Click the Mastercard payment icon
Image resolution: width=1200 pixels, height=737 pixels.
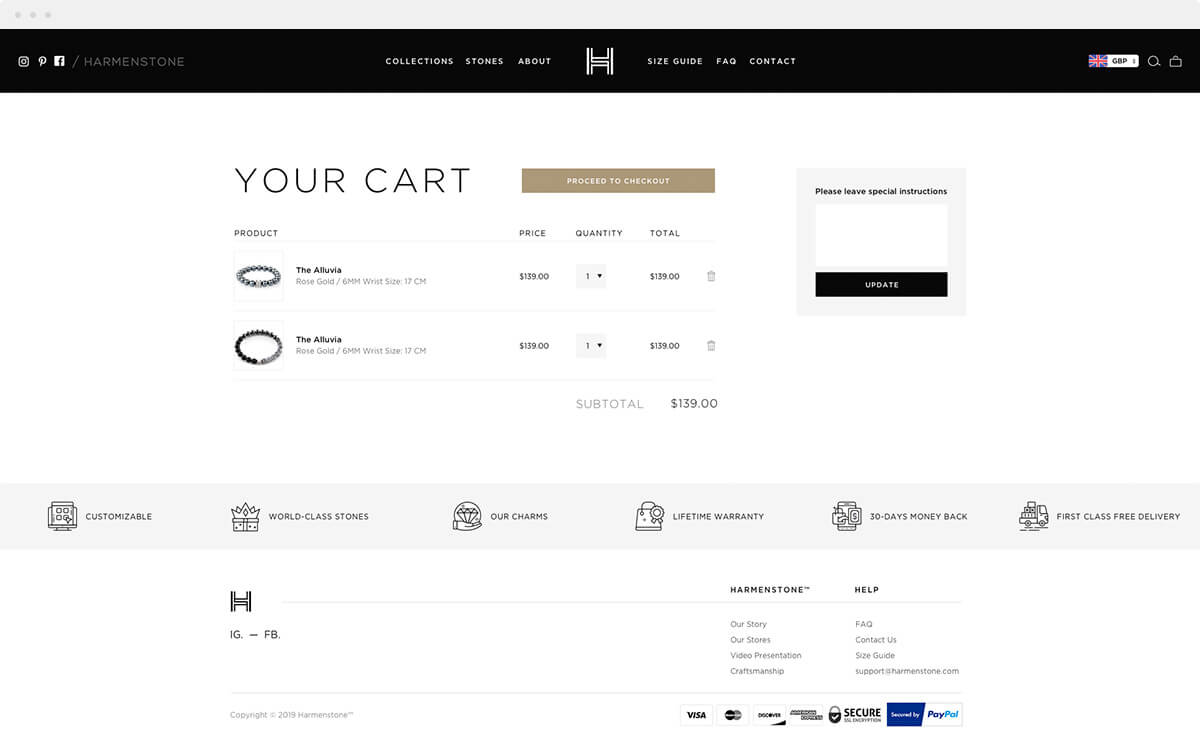[x=733, y=715]
